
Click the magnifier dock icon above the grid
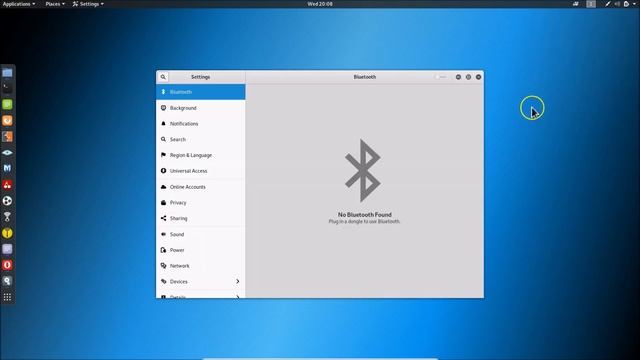click(x=7, y=281)
